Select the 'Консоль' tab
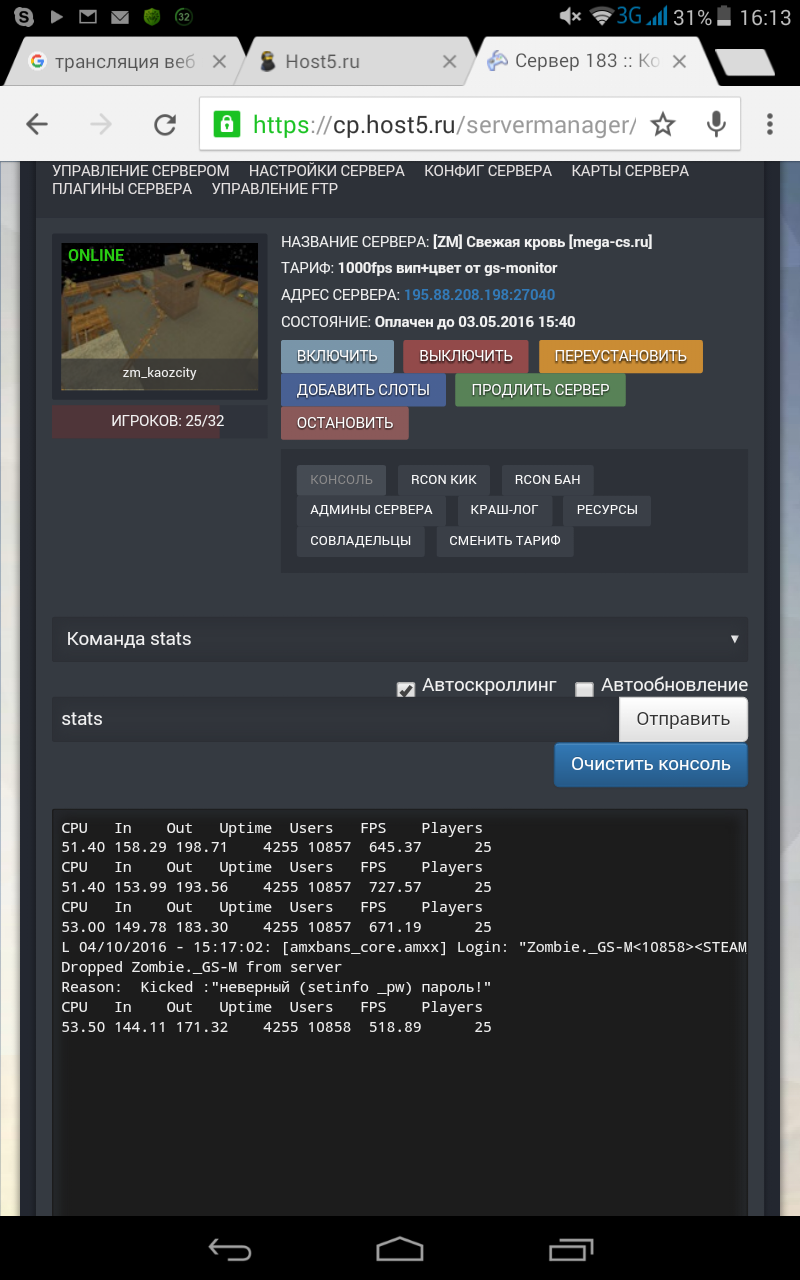800x1280 pixels. 341,480
